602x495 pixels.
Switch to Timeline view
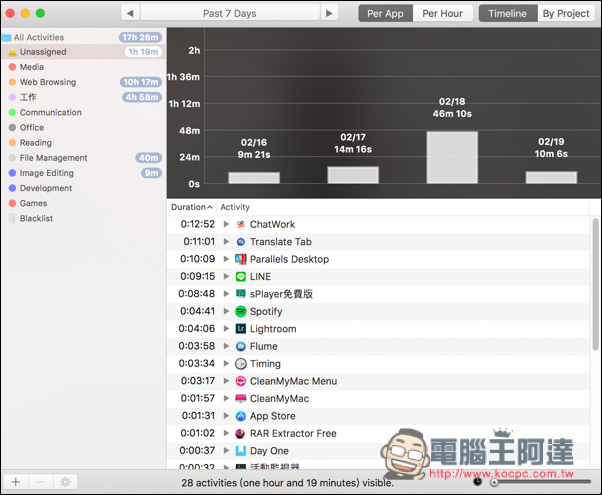coord(508,13)
